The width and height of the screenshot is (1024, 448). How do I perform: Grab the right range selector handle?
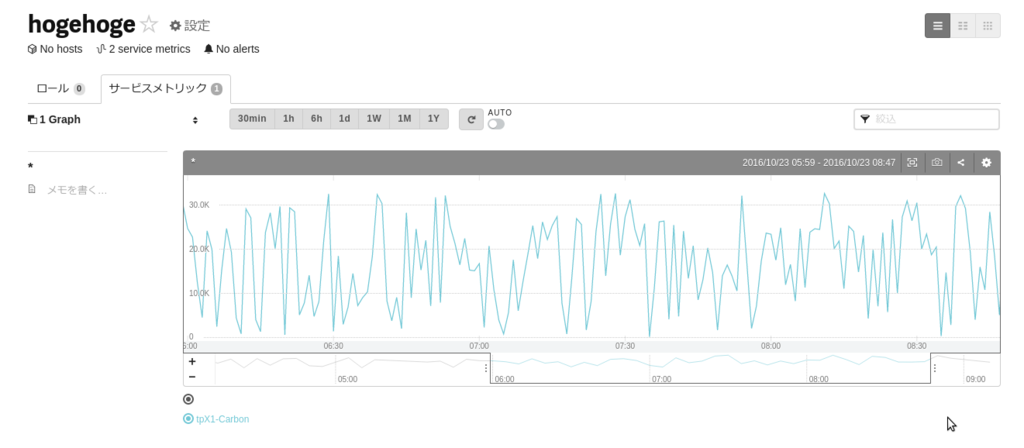coord(935,368)
